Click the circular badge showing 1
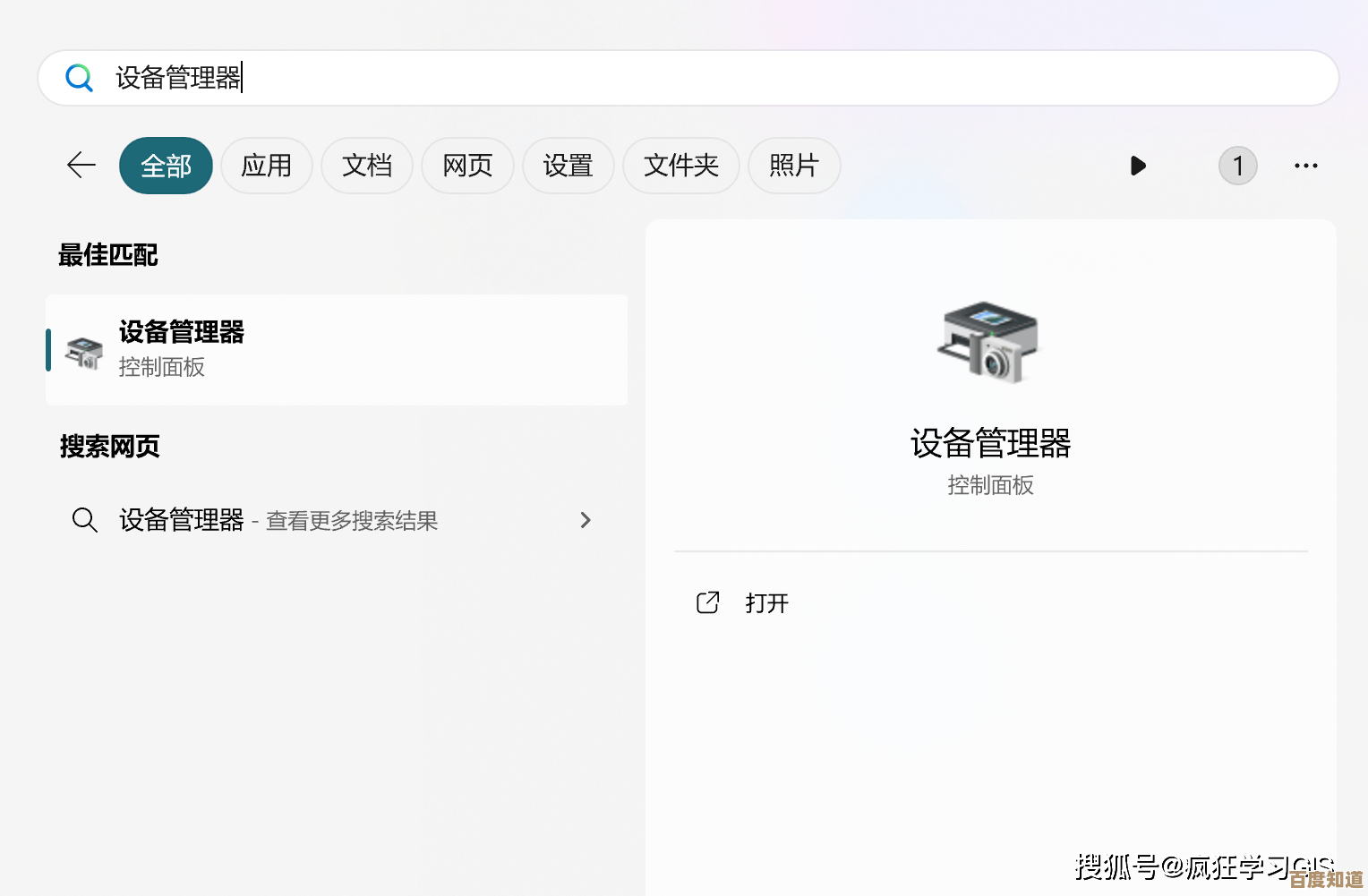 pyautogui.click(x=1237, y=166)
